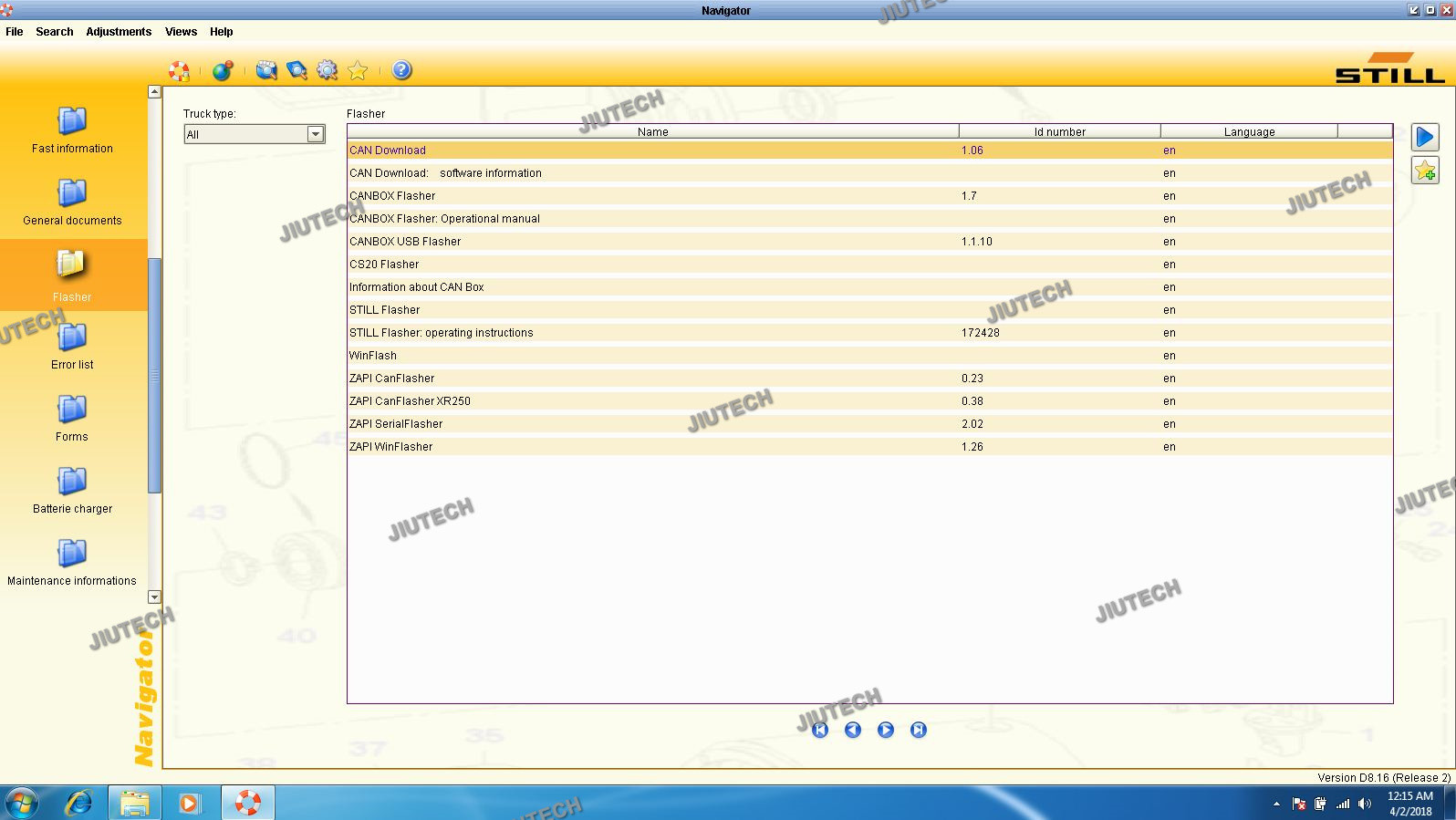Sort by the Language column header
This screenshot has height=820, width=1456.
coord(1249,131)
